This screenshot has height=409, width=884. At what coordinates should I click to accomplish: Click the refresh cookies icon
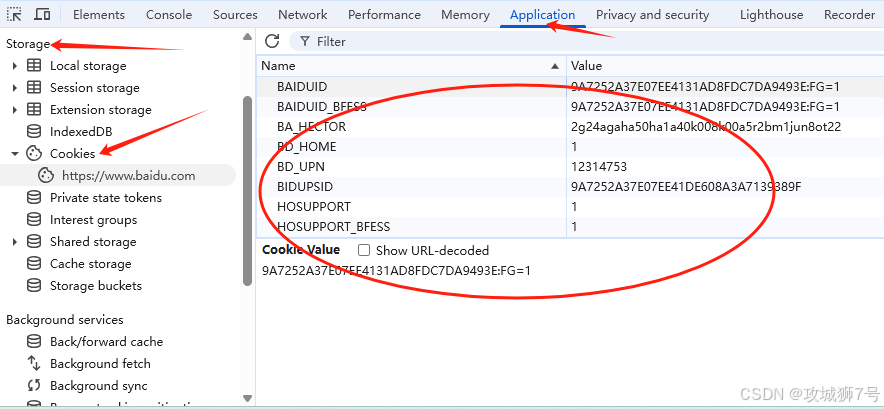[272, 41]
